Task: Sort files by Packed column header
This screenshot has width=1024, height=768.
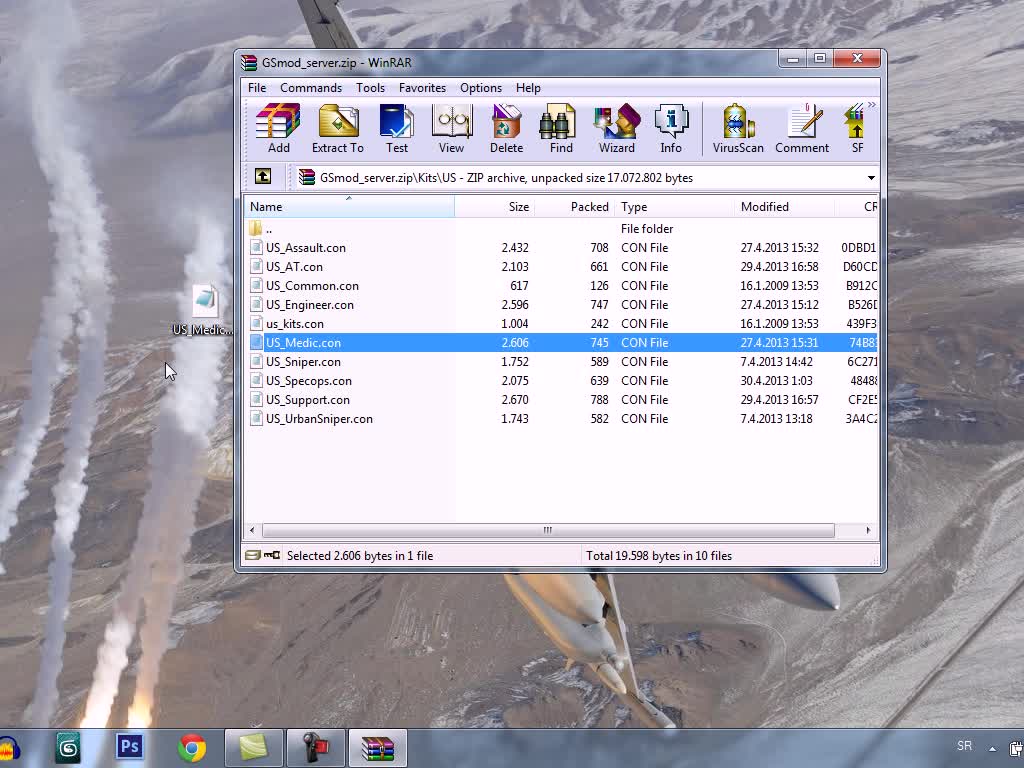Action: coord(575,206)
